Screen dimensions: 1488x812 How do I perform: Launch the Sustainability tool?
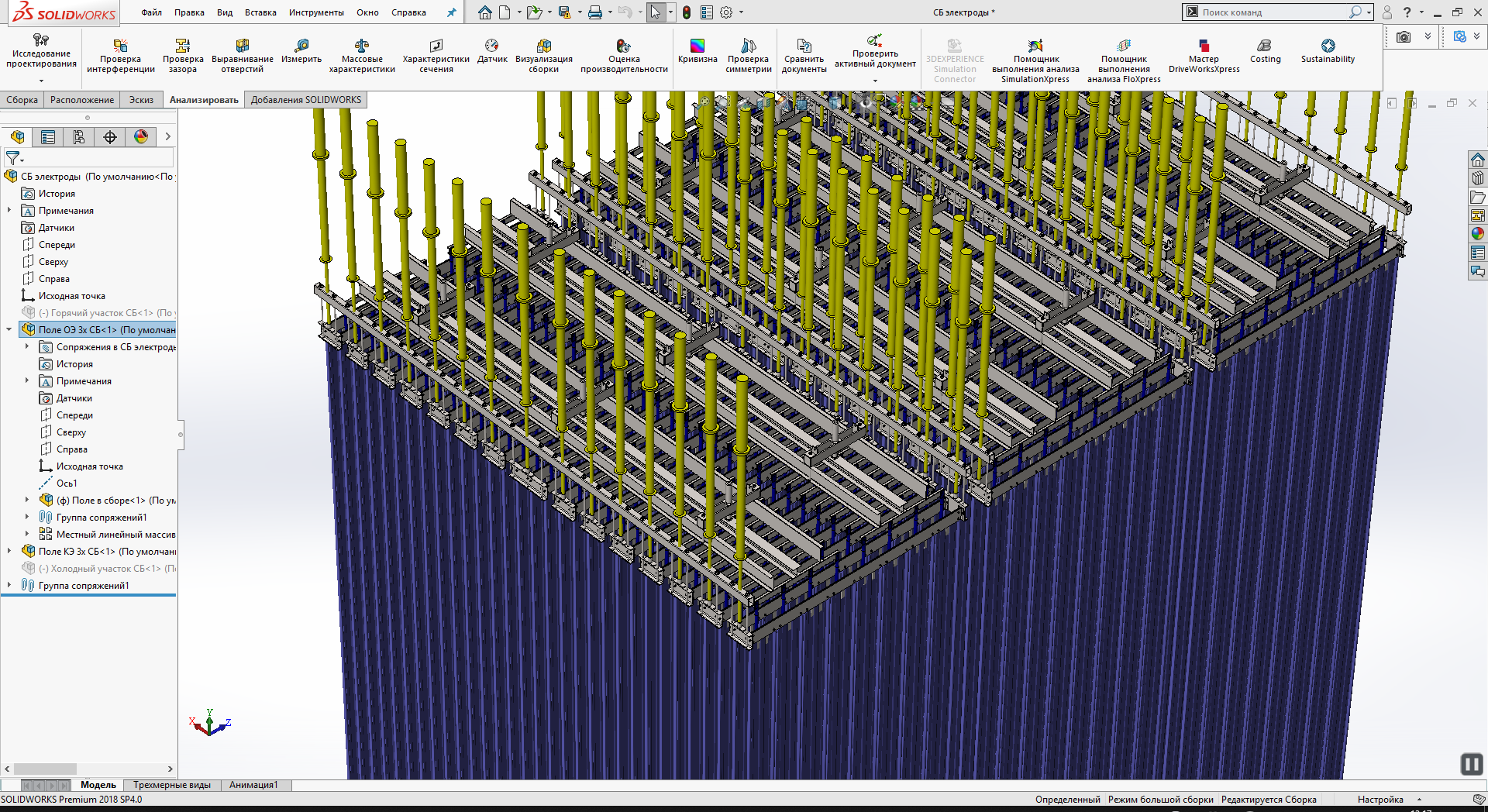1328,51
